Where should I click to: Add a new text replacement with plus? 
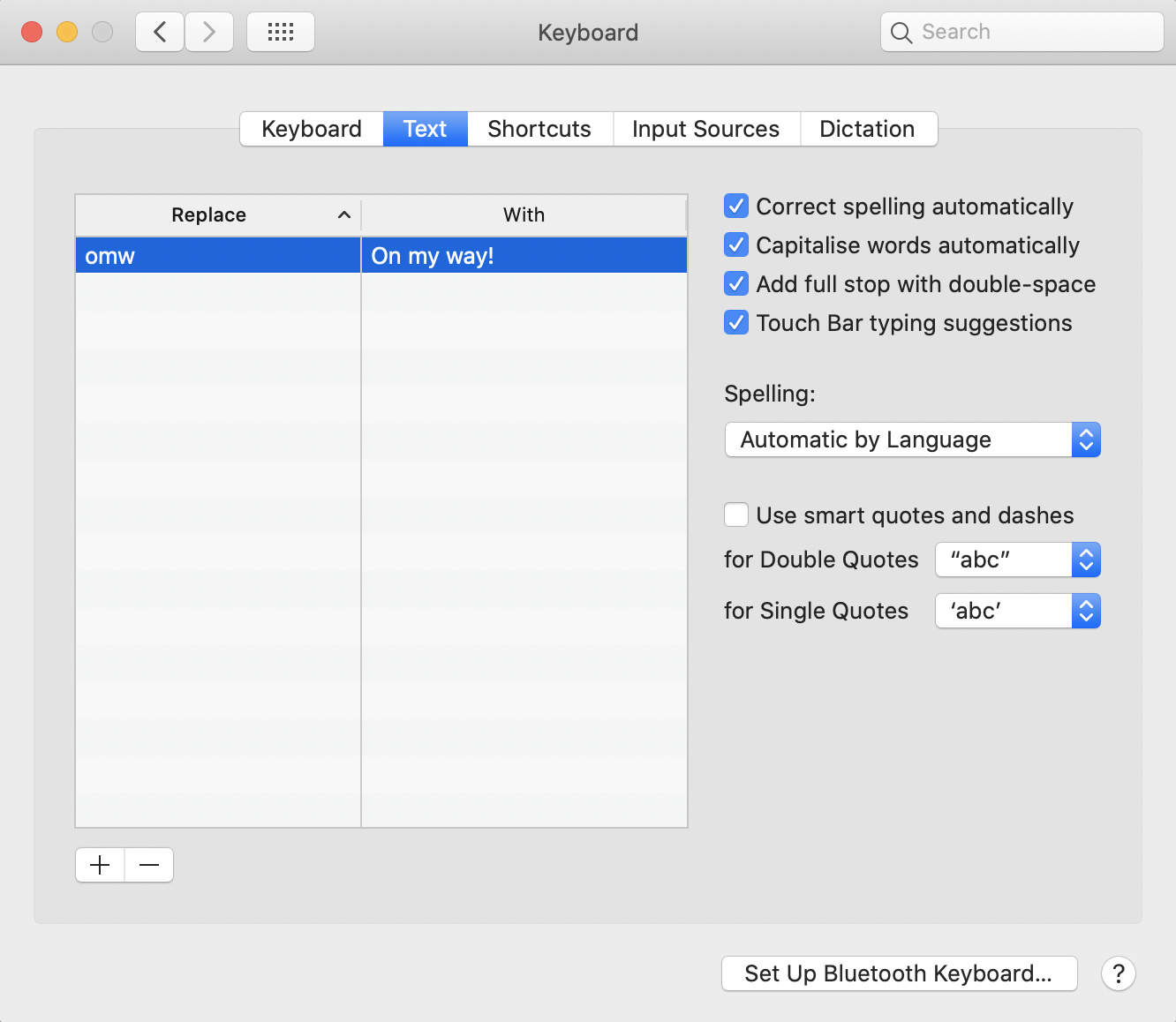(100, 865)
